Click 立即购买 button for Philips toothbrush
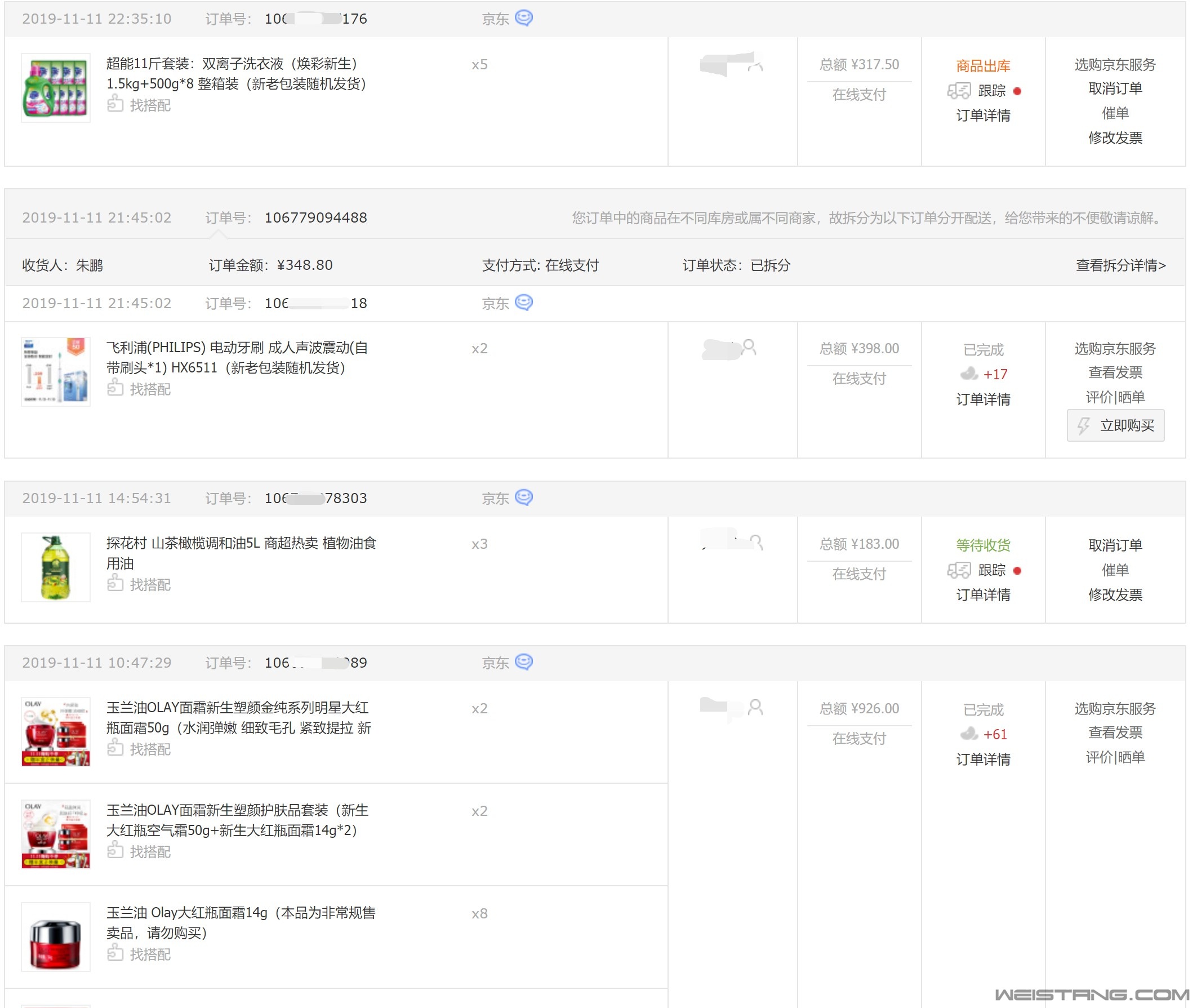1197x1008 pixels. pos(1115,425)
